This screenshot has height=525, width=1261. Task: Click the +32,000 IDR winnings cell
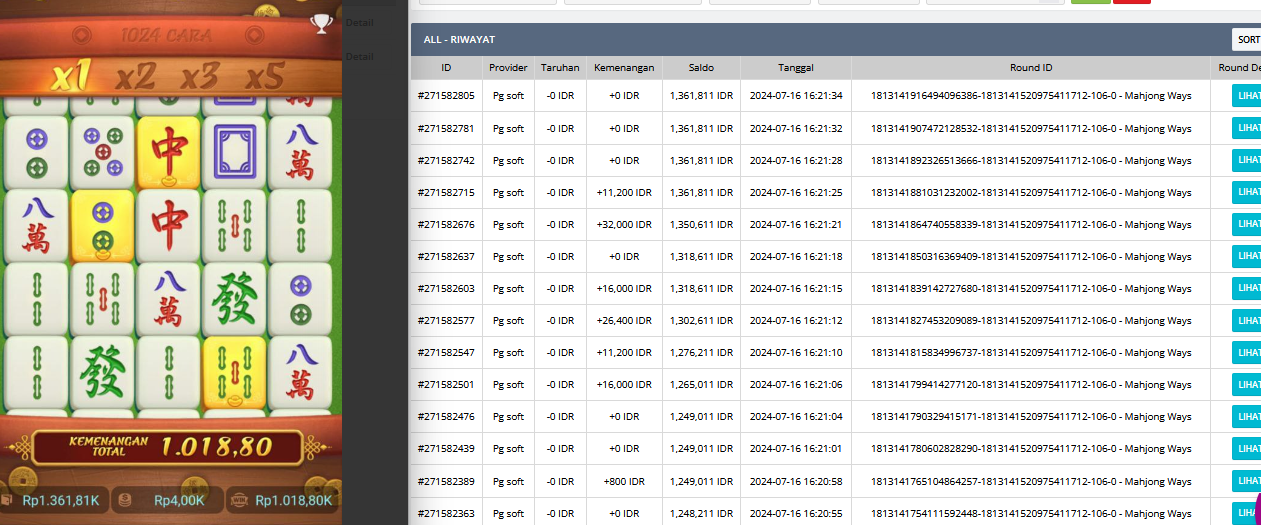click(624, 225)
